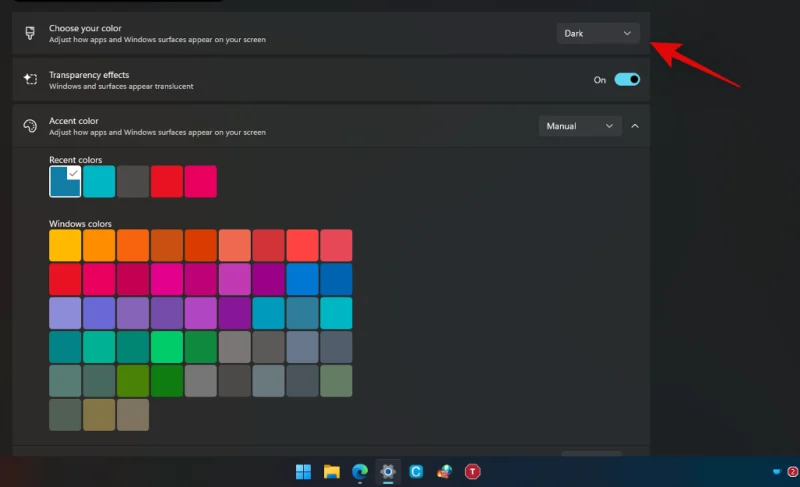Turn off the Transparency effects toggle
This screenshot has height=487, width=800.
click(627, 80)
